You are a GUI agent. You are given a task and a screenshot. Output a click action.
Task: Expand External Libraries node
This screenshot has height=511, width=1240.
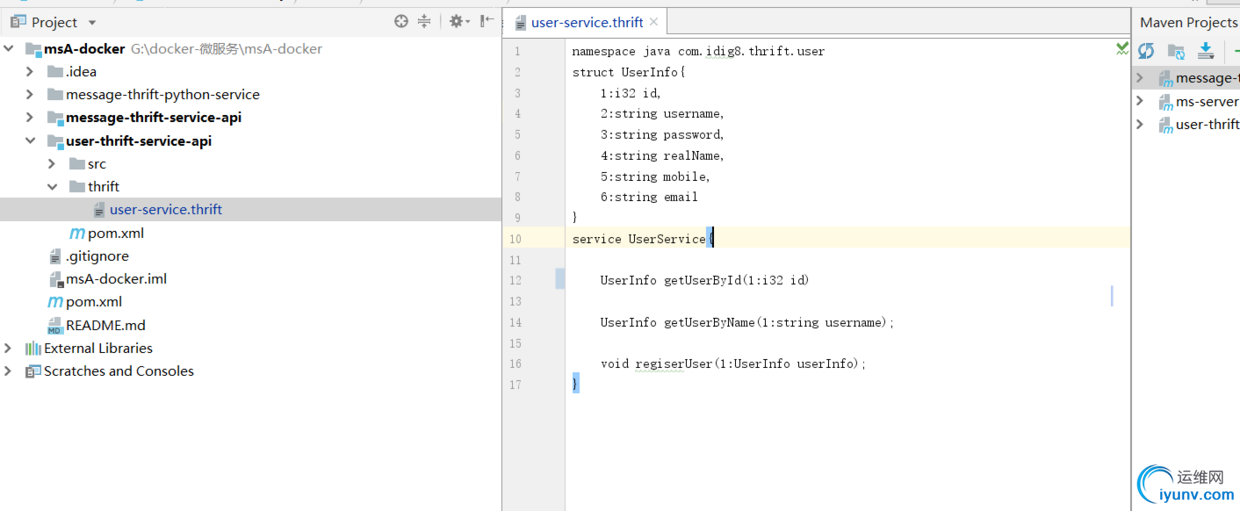(9, 348)
